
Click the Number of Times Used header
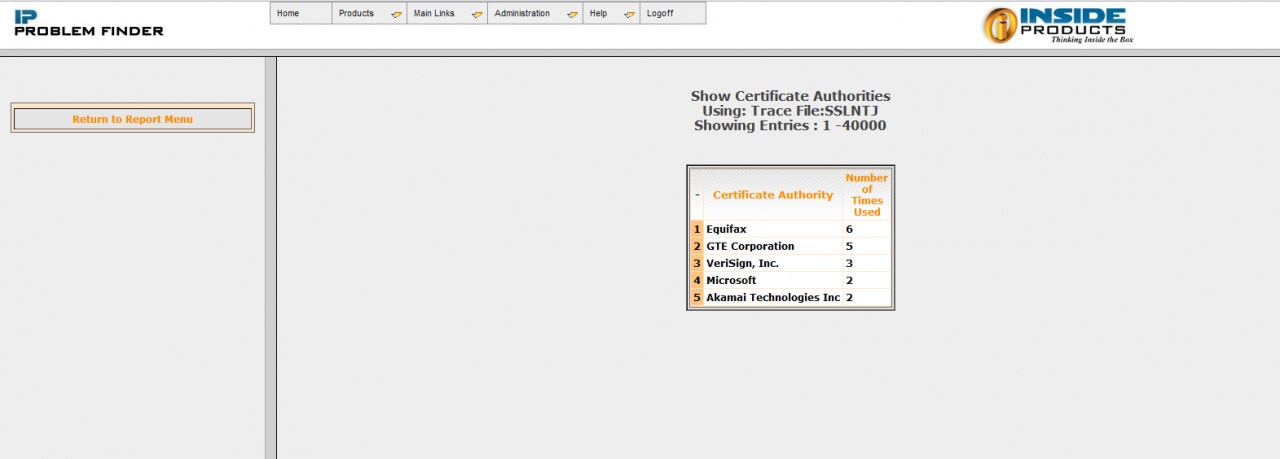coord(866,195)
